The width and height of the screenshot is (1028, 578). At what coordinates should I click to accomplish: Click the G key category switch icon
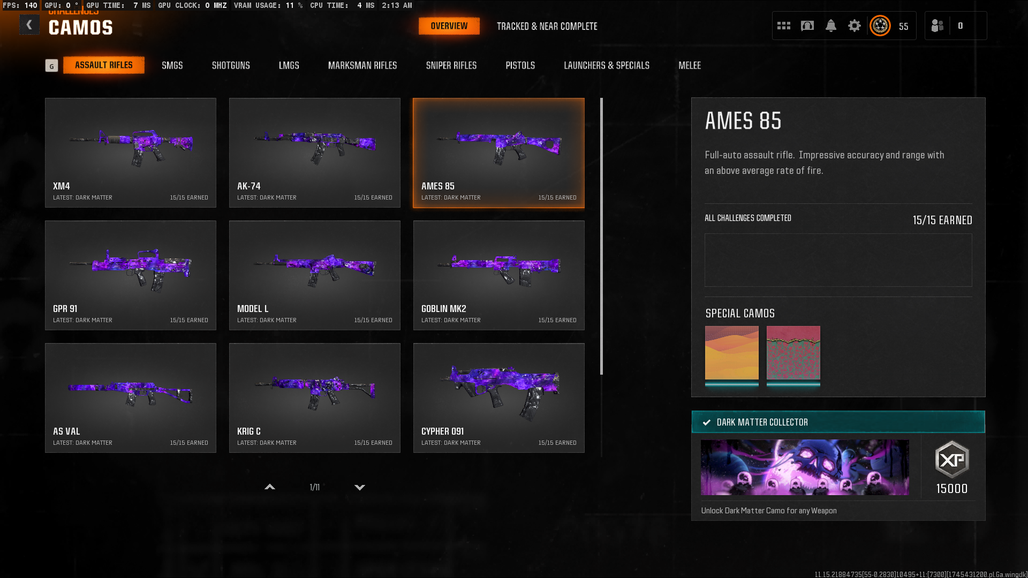tap(52, 66)
